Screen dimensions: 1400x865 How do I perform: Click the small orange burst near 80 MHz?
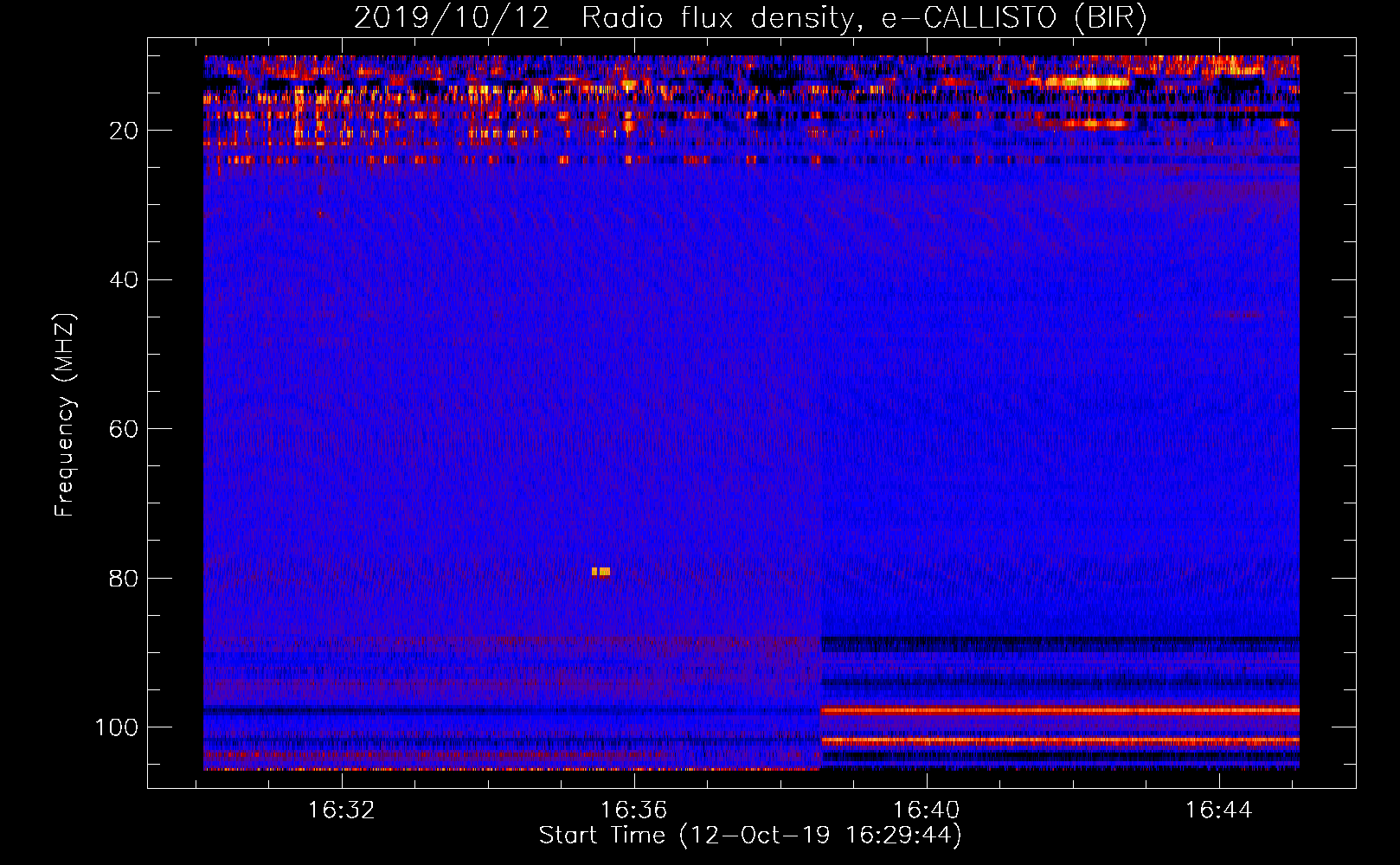click(x=601, y=571)
